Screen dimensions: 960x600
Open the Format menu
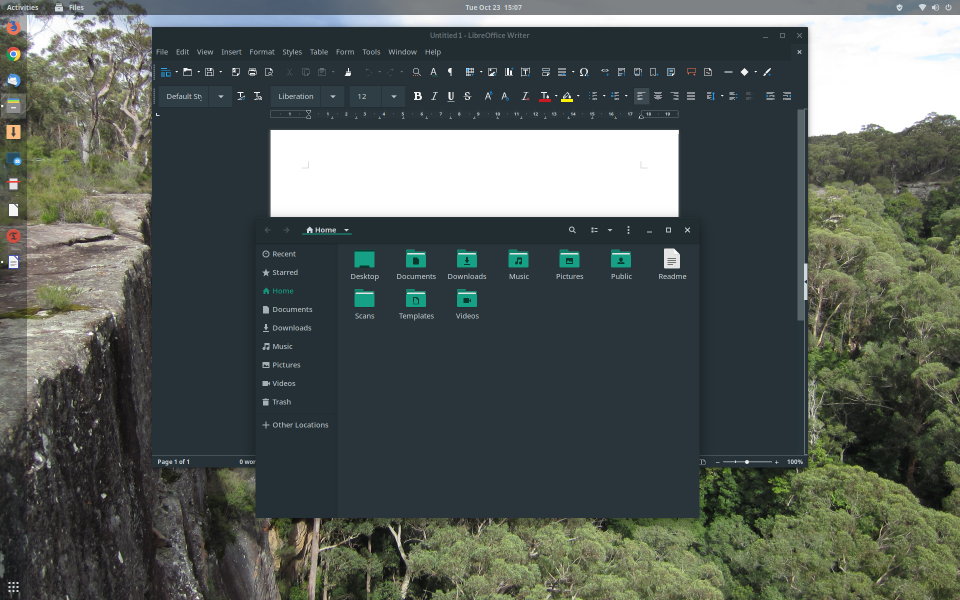[x=262, y=52]
